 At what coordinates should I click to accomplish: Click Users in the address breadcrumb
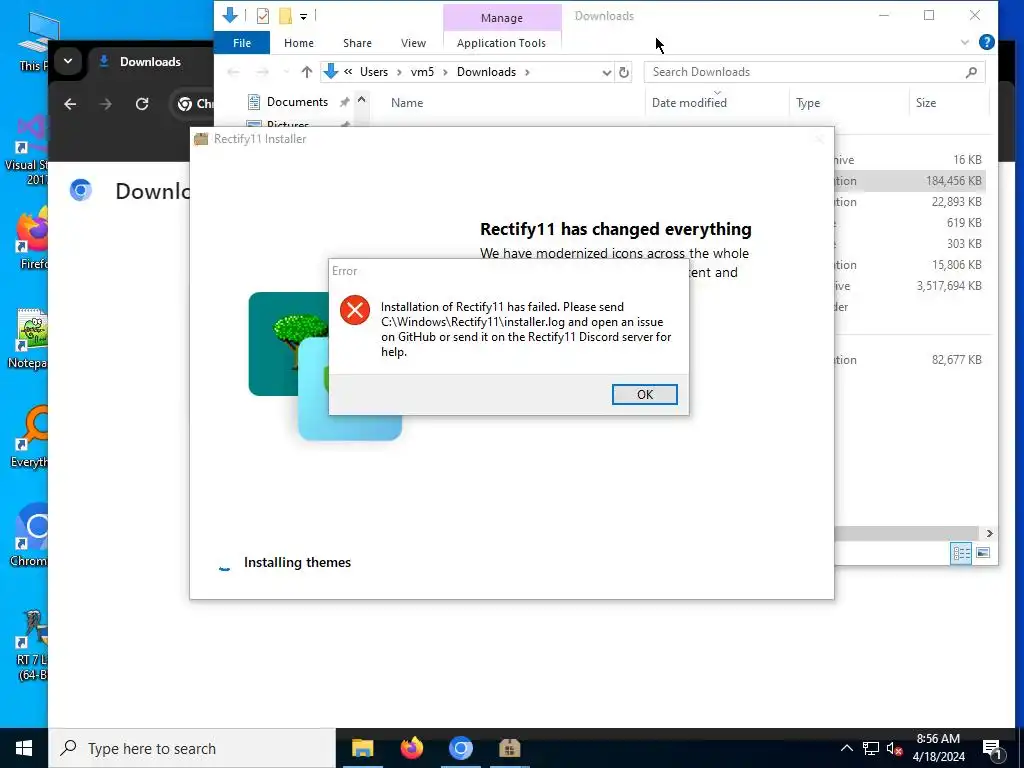click(x=374, y=72)
